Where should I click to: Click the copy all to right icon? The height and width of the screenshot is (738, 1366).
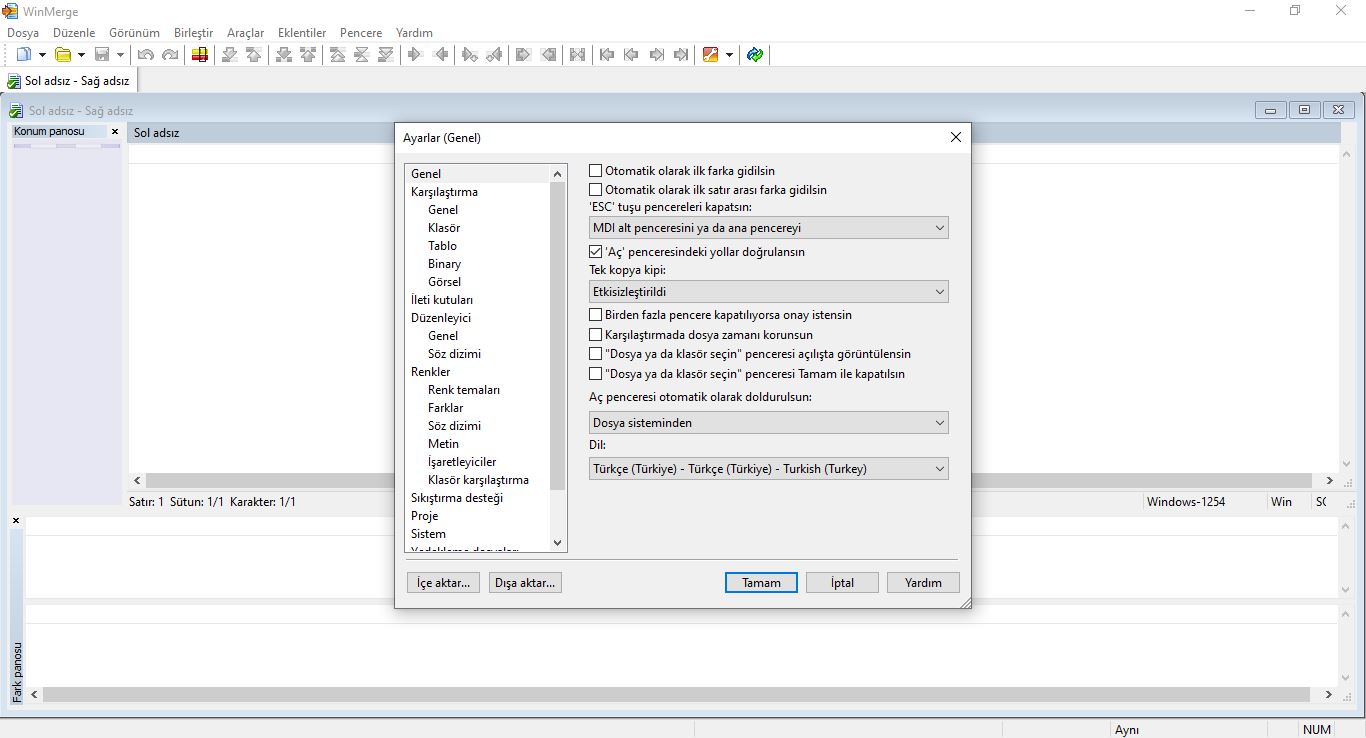point(523,55)
